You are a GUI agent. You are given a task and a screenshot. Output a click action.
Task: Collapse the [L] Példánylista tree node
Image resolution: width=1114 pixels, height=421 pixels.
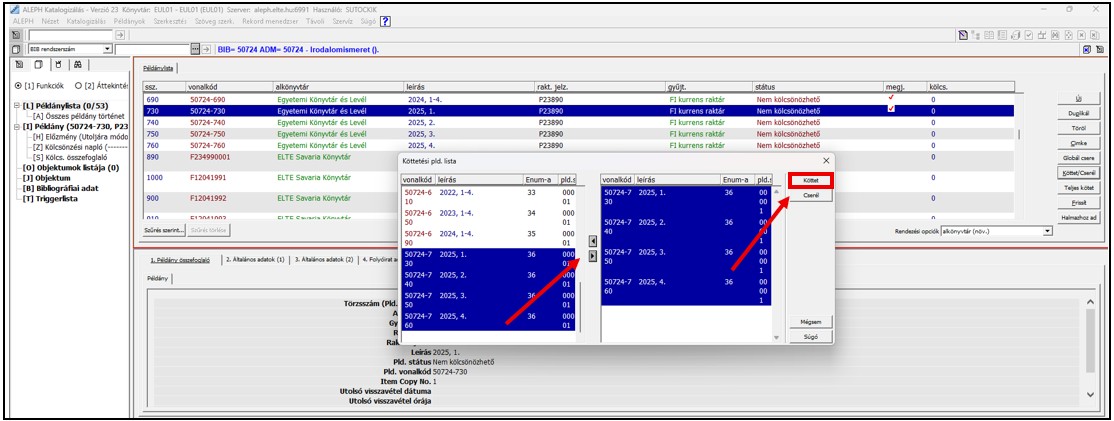click(16, 105)
